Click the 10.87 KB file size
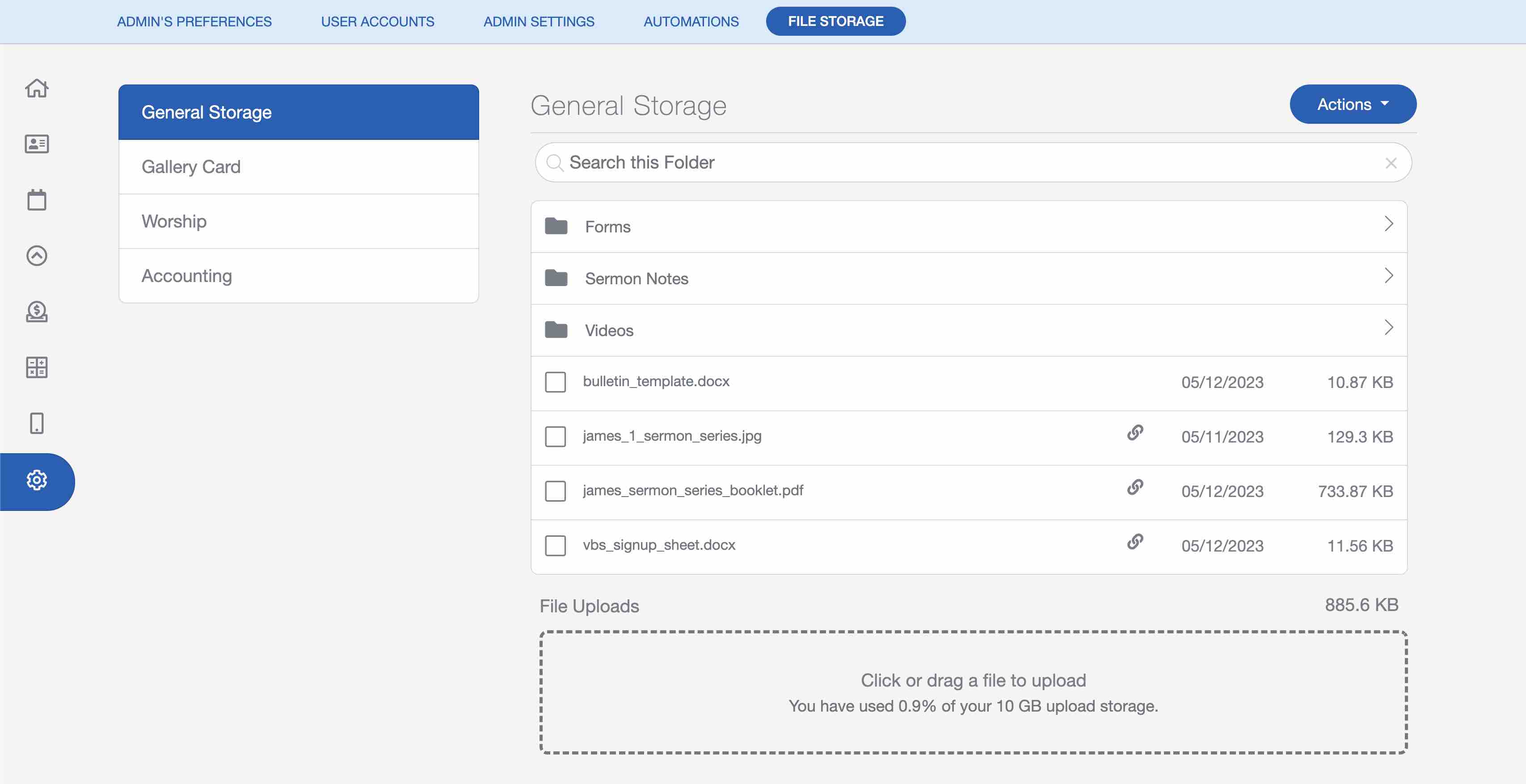Viewport: 1526px width, 784px height. pyautogui.click(x=1360, y=382)
